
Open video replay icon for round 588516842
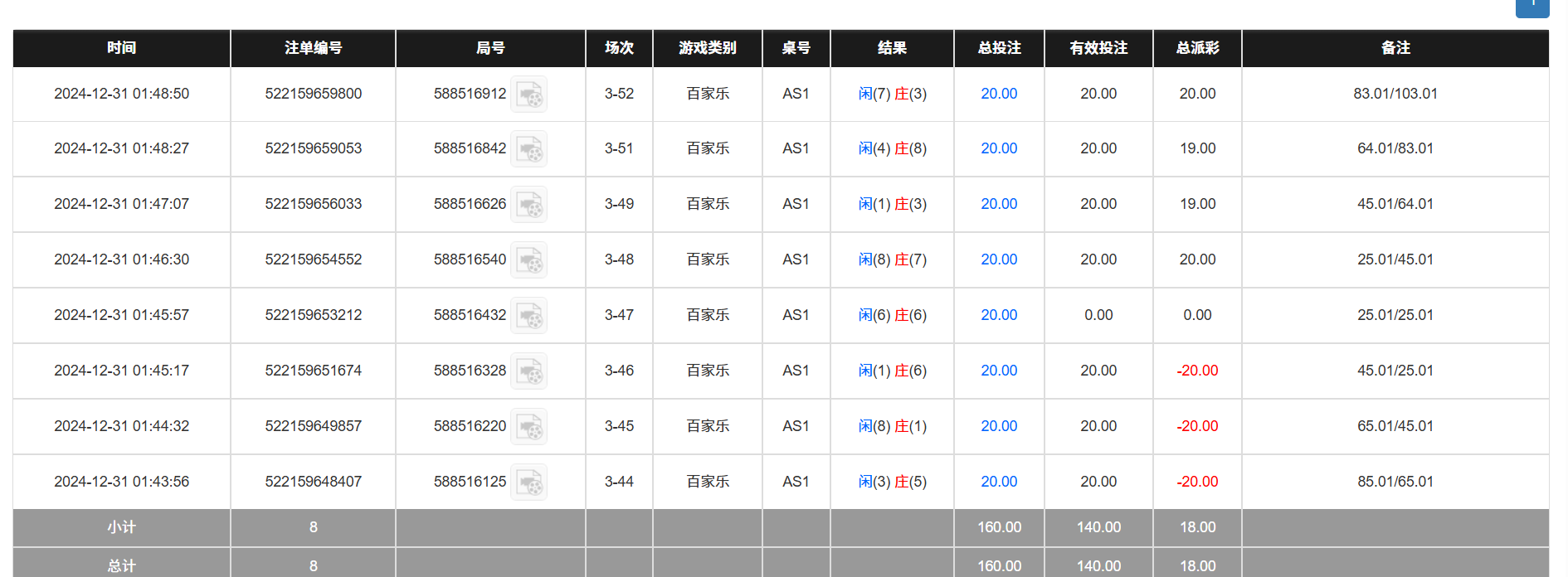[x=528, y=149]
